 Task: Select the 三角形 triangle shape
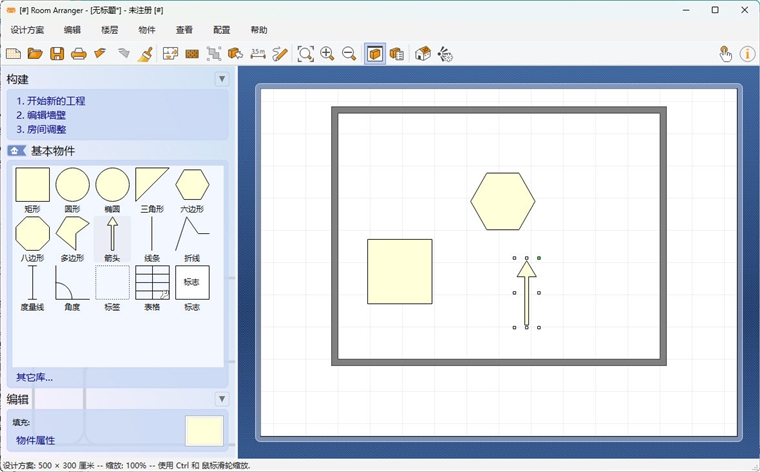click(x=152, y=190)
